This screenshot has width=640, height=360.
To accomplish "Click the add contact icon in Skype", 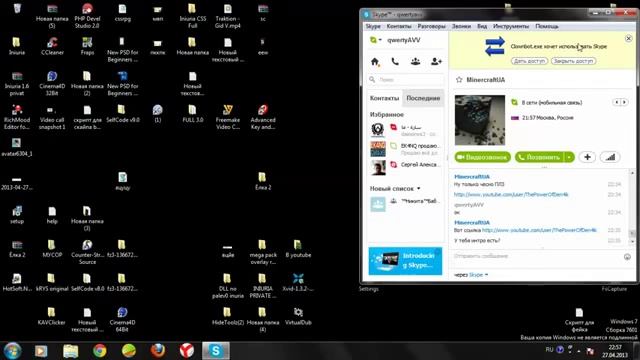I will 436,62.
